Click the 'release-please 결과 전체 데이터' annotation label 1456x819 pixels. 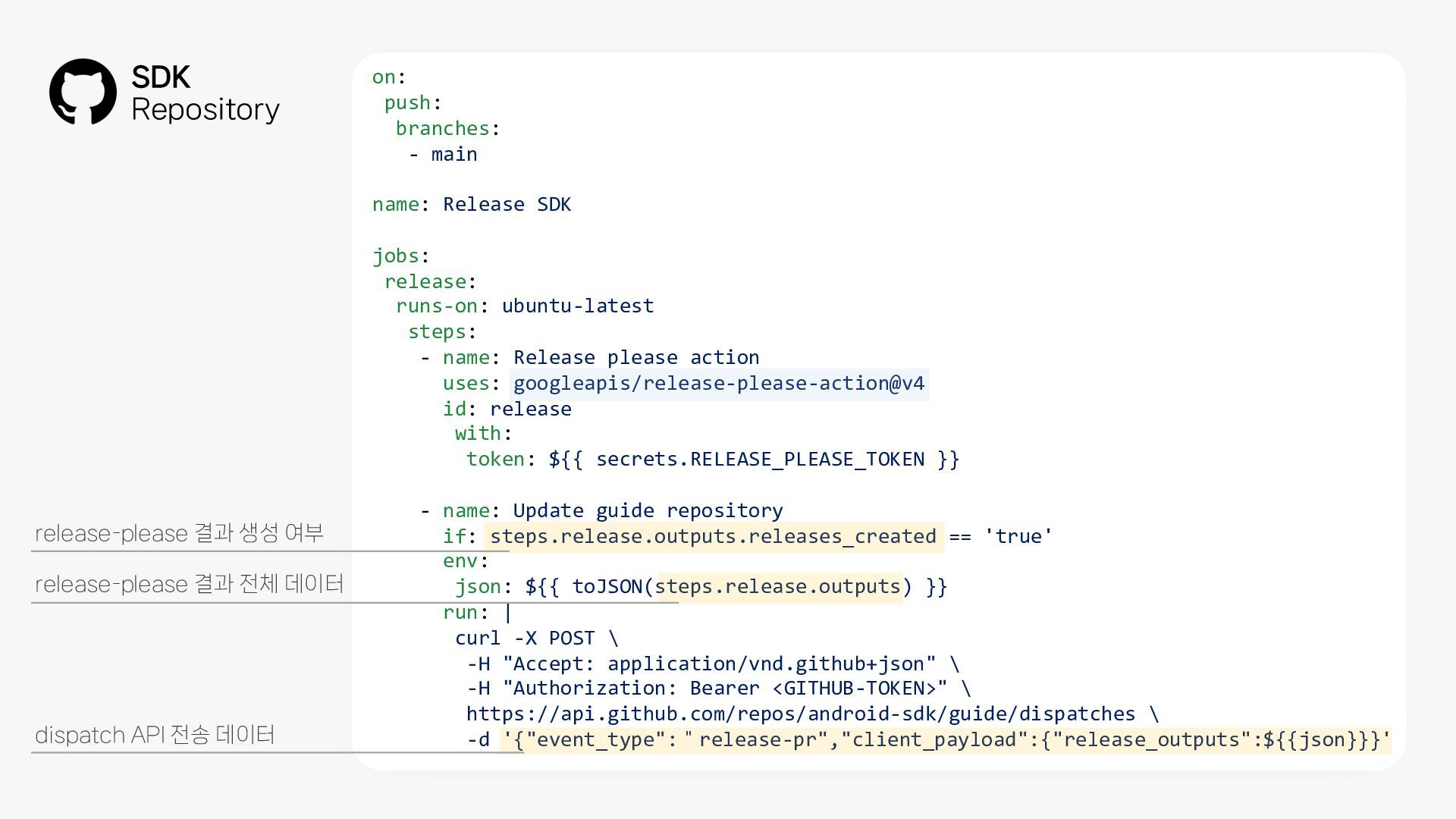(x=189, y=585)
